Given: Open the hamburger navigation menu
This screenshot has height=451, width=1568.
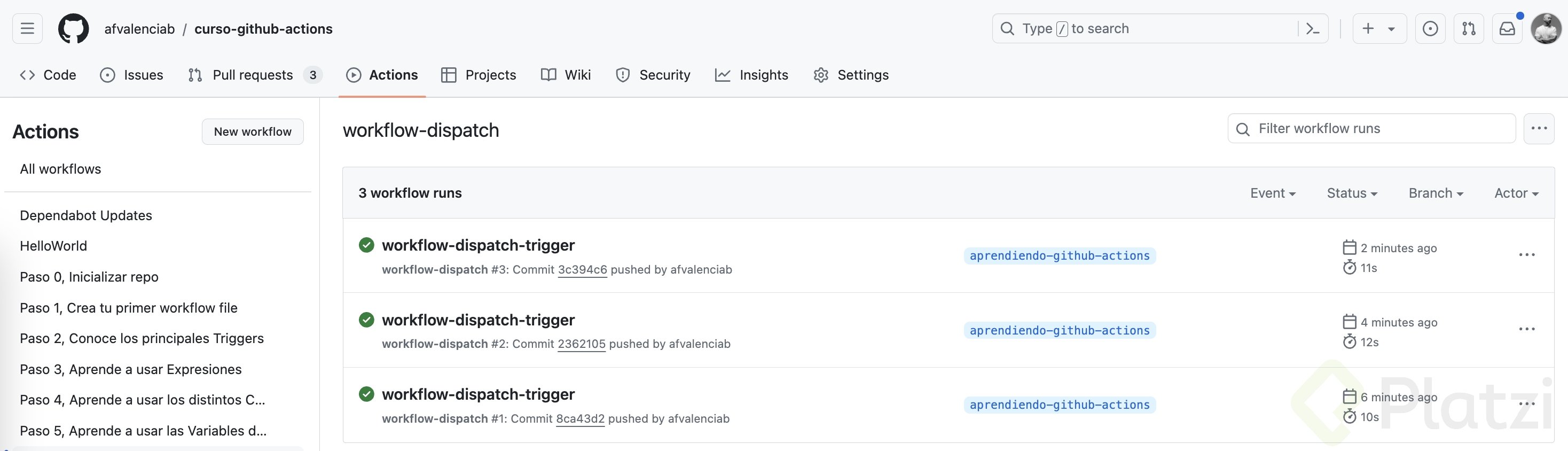Looking at the screenshot, I should pyautogui.click(x=27, y=29).
